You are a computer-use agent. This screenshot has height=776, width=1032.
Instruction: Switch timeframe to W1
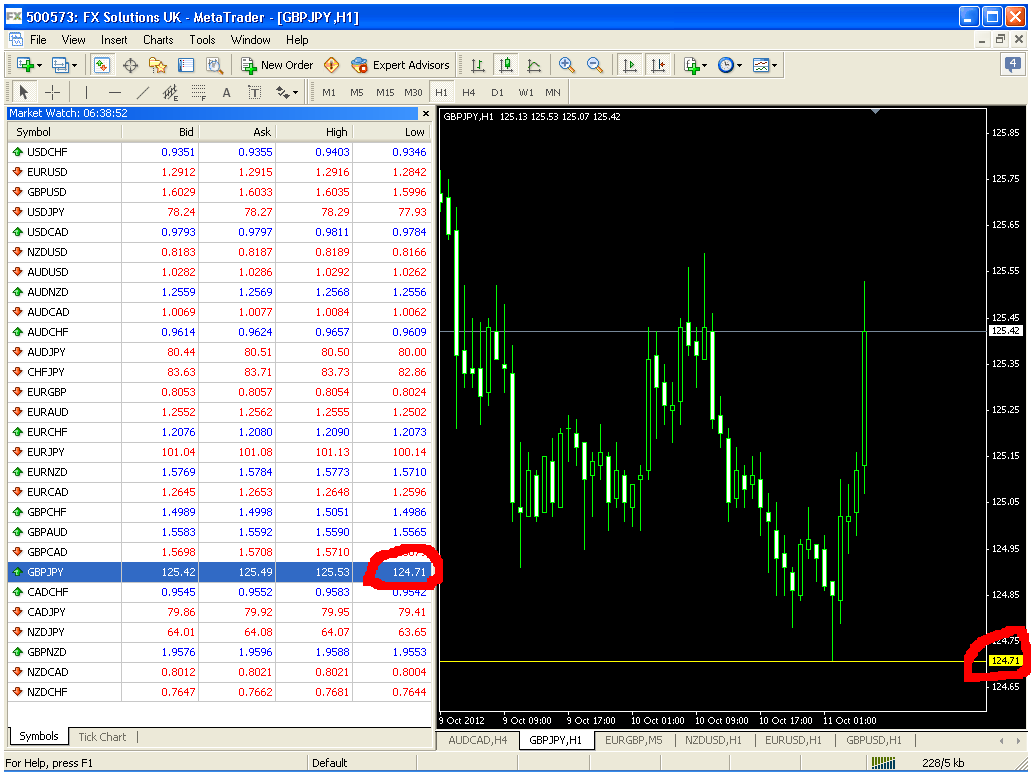pyautogui.click(x=526, y=93)
